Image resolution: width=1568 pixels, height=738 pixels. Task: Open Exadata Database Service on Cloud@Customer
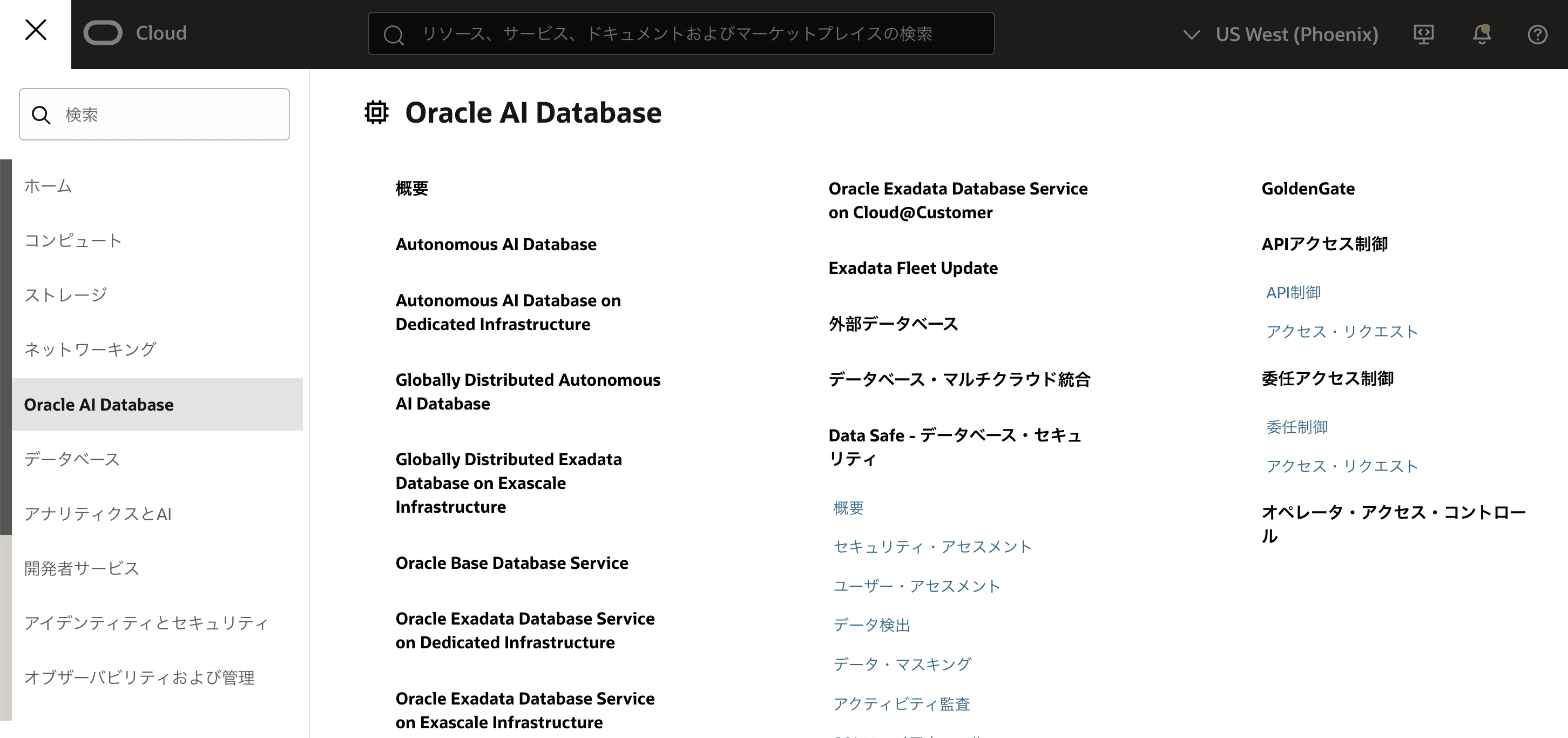point(957,200)
